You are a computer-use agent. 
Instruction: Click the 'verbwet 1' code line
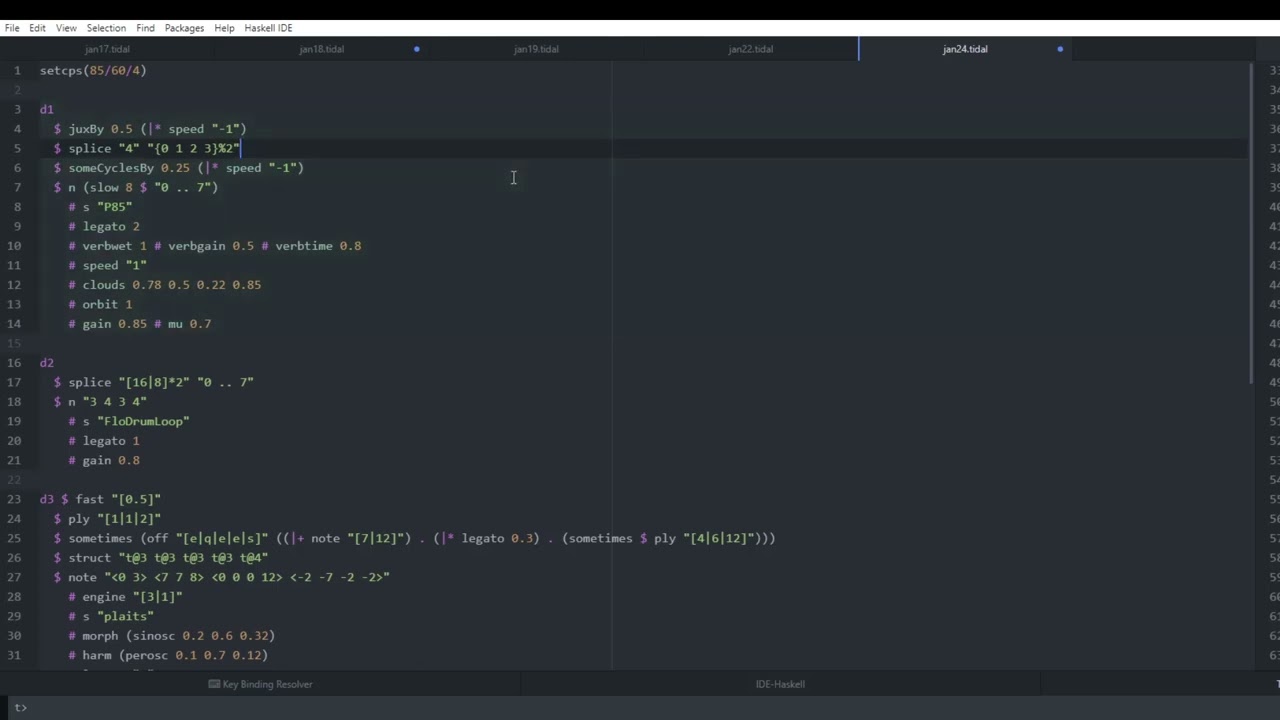point(215,246)
